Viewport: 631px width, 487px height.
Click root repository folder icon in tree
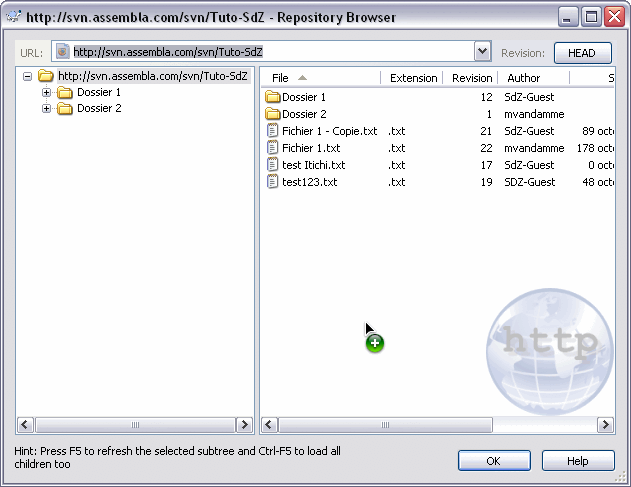click(45, 76)
